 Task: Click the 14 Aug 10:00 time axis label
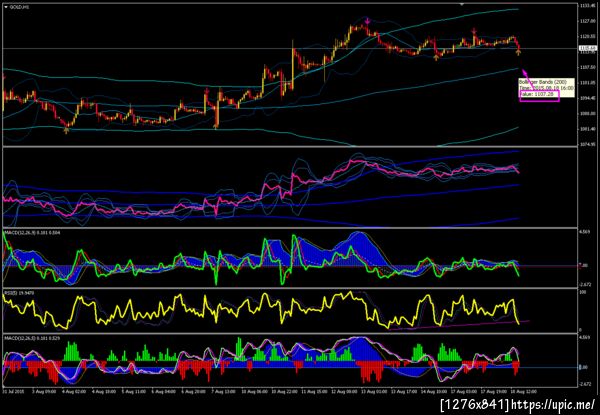click(x=432, y=392)
